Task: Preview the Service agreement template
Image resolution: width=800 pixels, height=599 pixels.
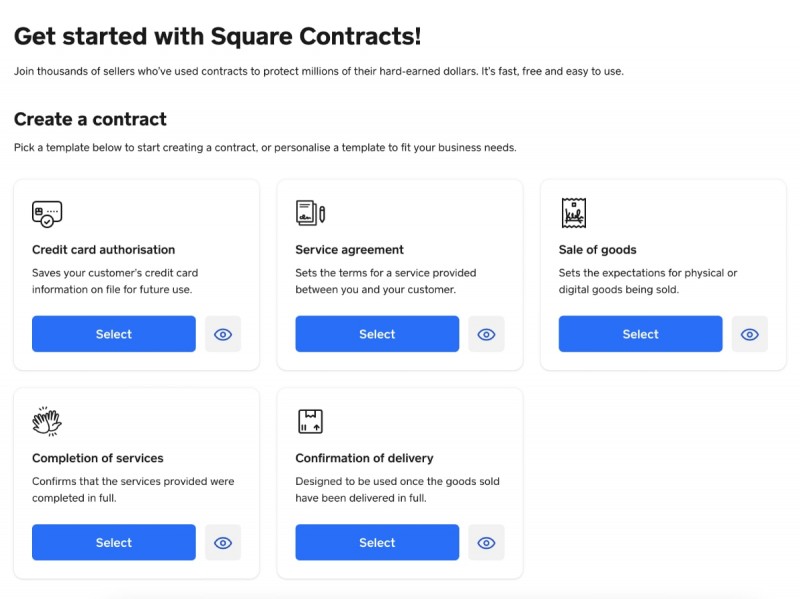Action: tap(487, 334)
